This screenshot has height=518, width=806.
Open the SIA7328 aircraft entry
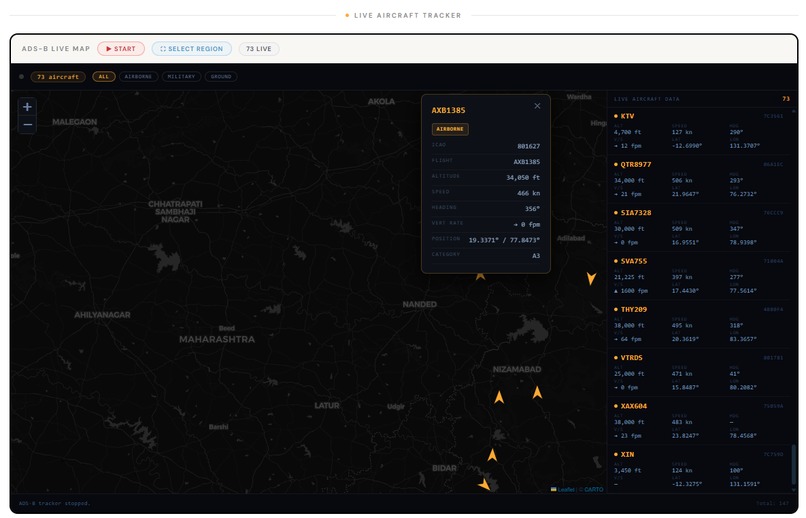(x=699, y=228)
